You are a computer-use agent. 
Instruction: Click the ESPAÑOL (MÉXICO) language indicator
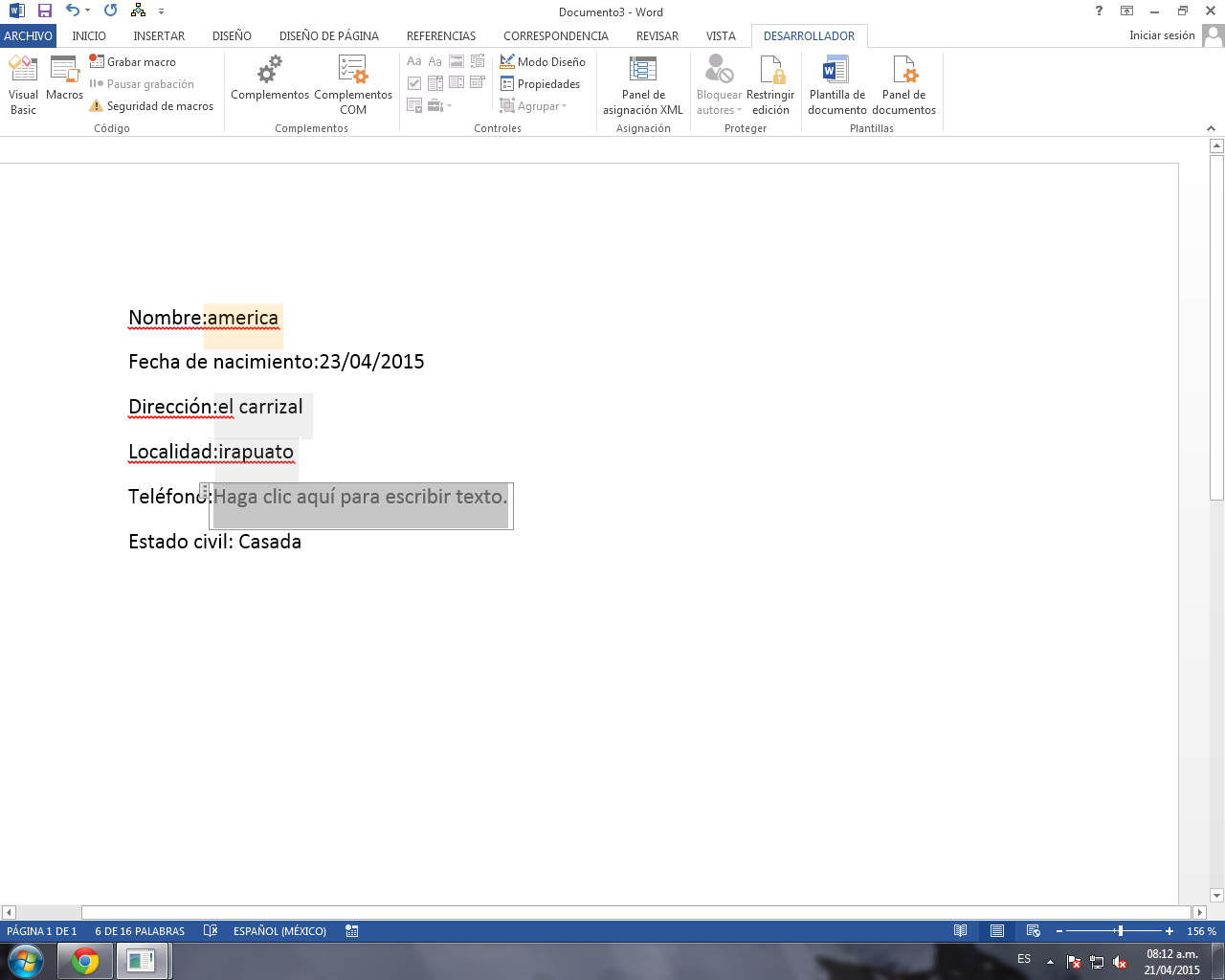(279, 931)
